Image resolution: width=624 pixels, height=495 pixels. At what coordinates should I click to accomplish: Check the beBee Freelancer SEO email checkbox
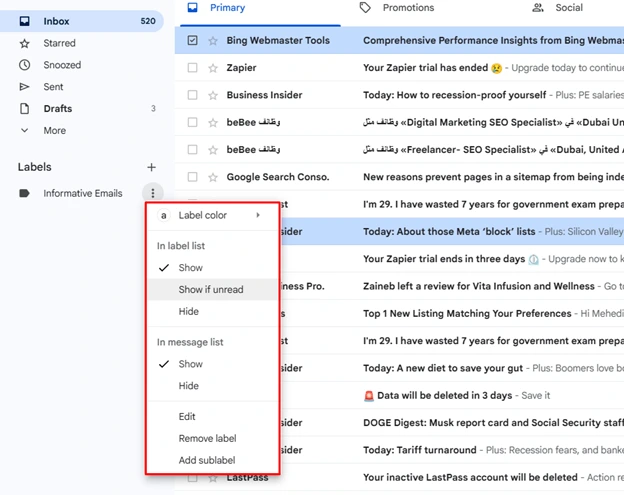point(193,150)
